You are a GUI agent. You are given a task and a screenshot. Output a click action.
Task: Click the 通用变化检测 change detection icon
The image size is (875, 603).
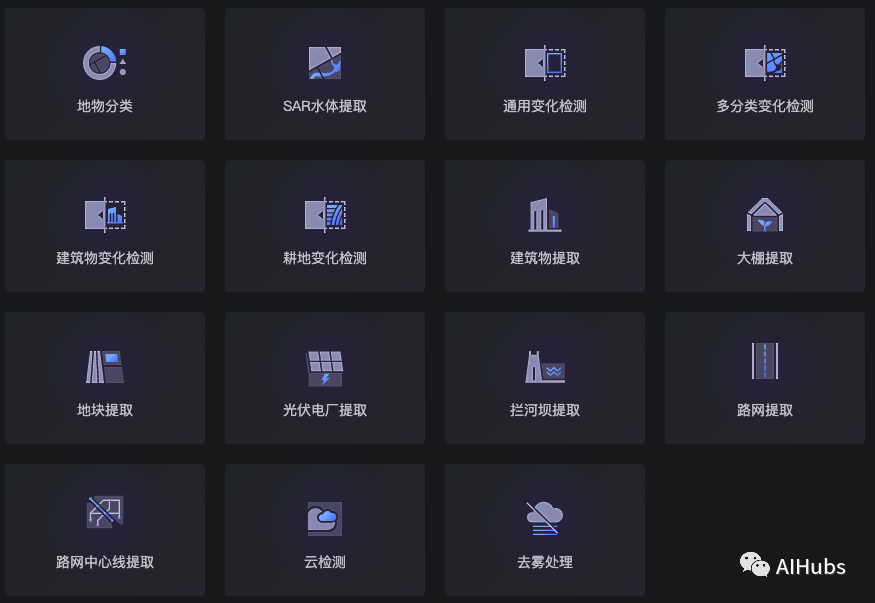544,60
